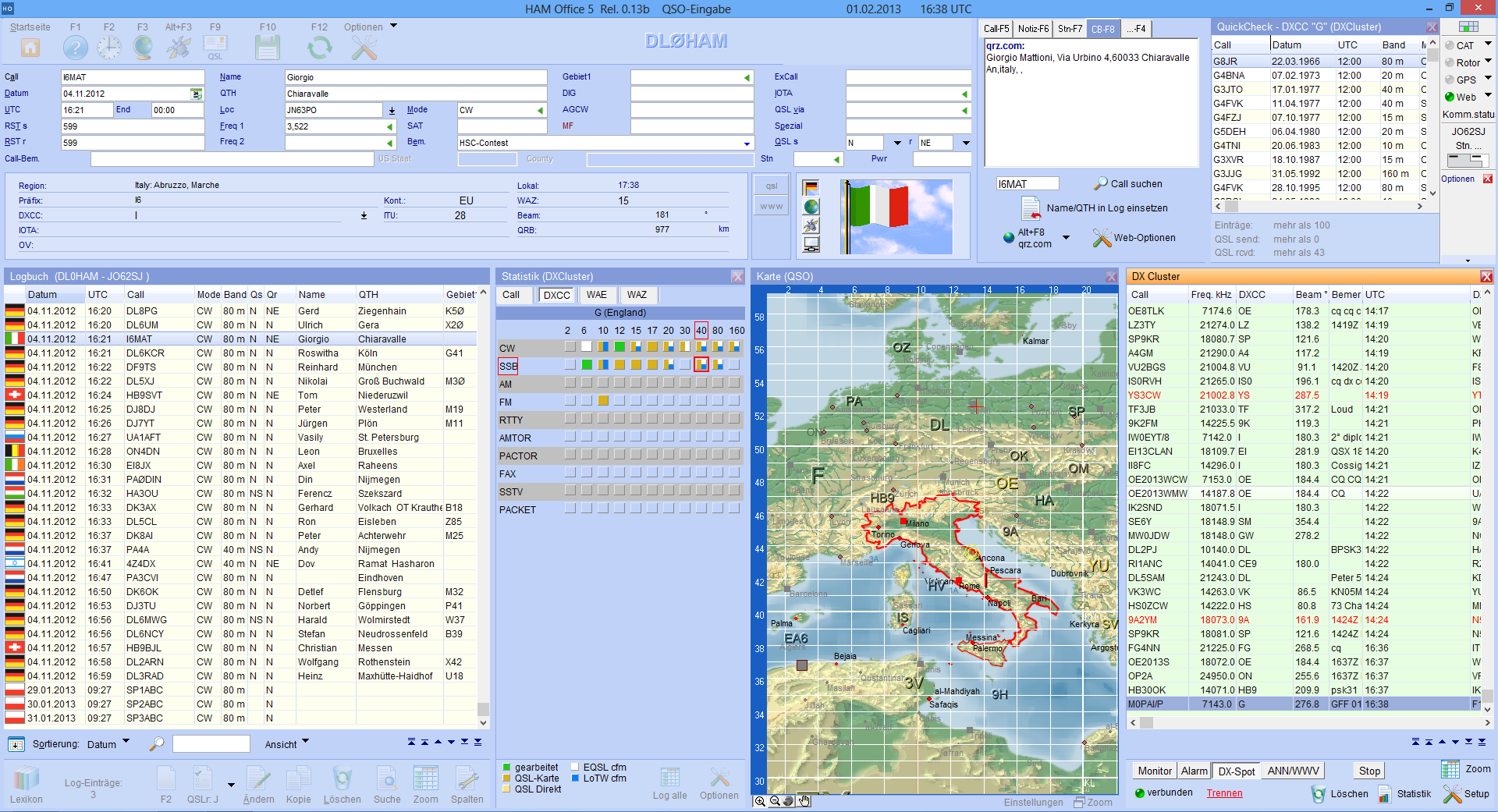
Task: Switch to the Stn-F7 tab
Action: tap(1070, 29)
